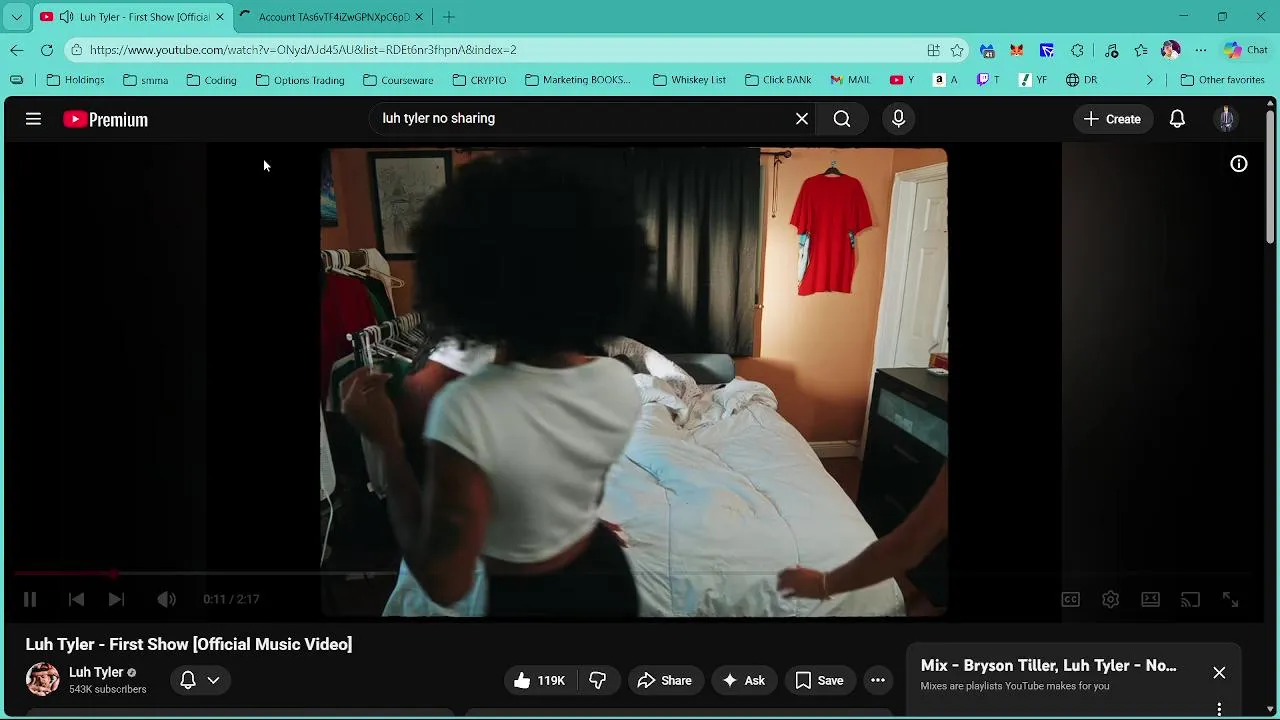The height and width of the screenshot is (720, 1280).
Task: Expand the tab actions chevron menu
Action: pyautogui.click(x=16, y=17)
